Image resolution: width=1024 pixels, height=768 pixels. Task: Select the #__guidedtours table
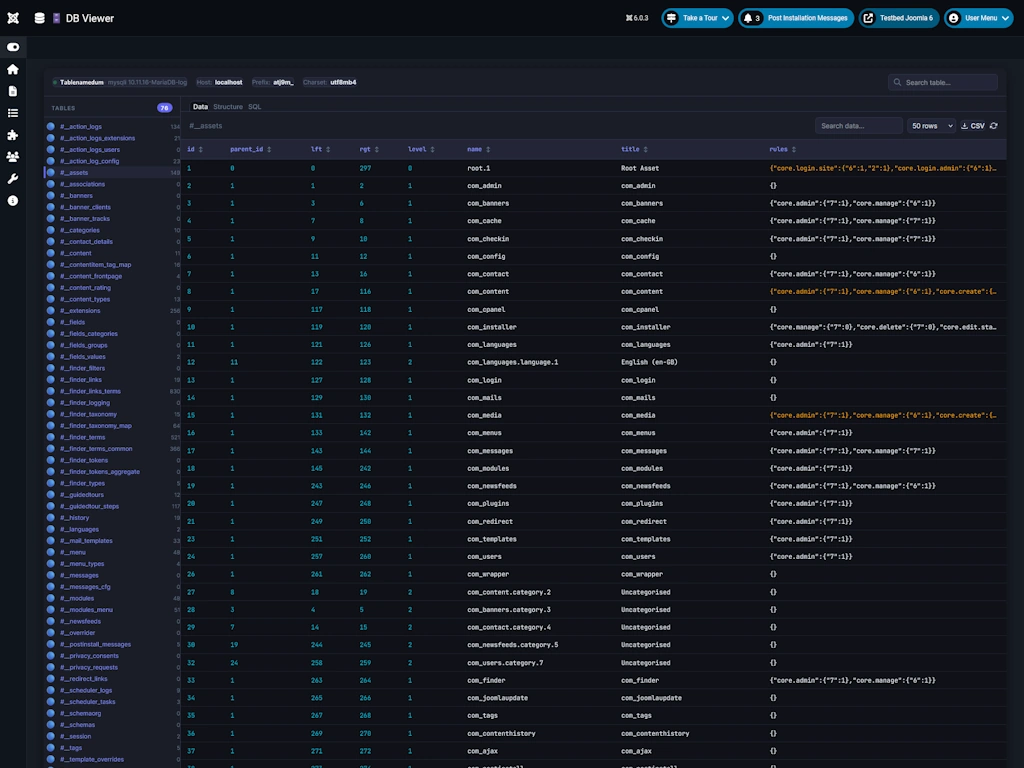point(112,495)
